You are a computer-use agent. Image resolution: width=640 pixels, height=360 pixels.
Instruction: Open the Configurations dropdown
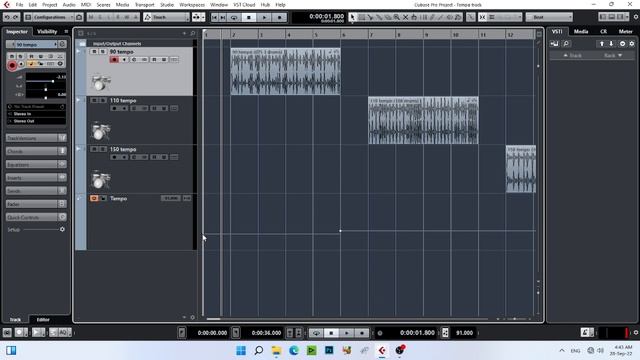pyautogui.click(x=49, y=17)
